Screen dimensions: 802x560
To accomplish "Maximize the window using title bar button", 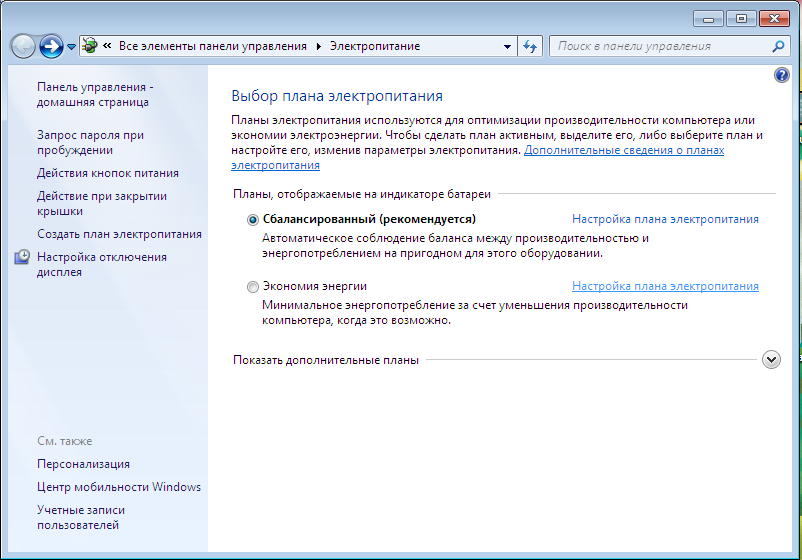I will [741, 18].
